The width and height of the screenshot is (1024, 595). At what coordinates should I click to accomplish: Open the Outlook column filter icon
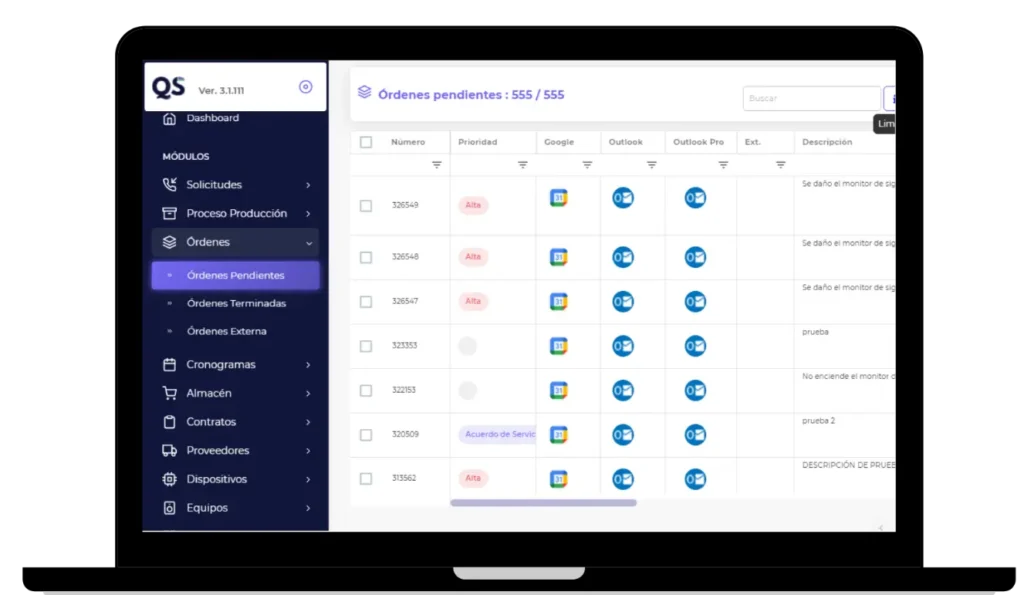[x=651, y=165]
